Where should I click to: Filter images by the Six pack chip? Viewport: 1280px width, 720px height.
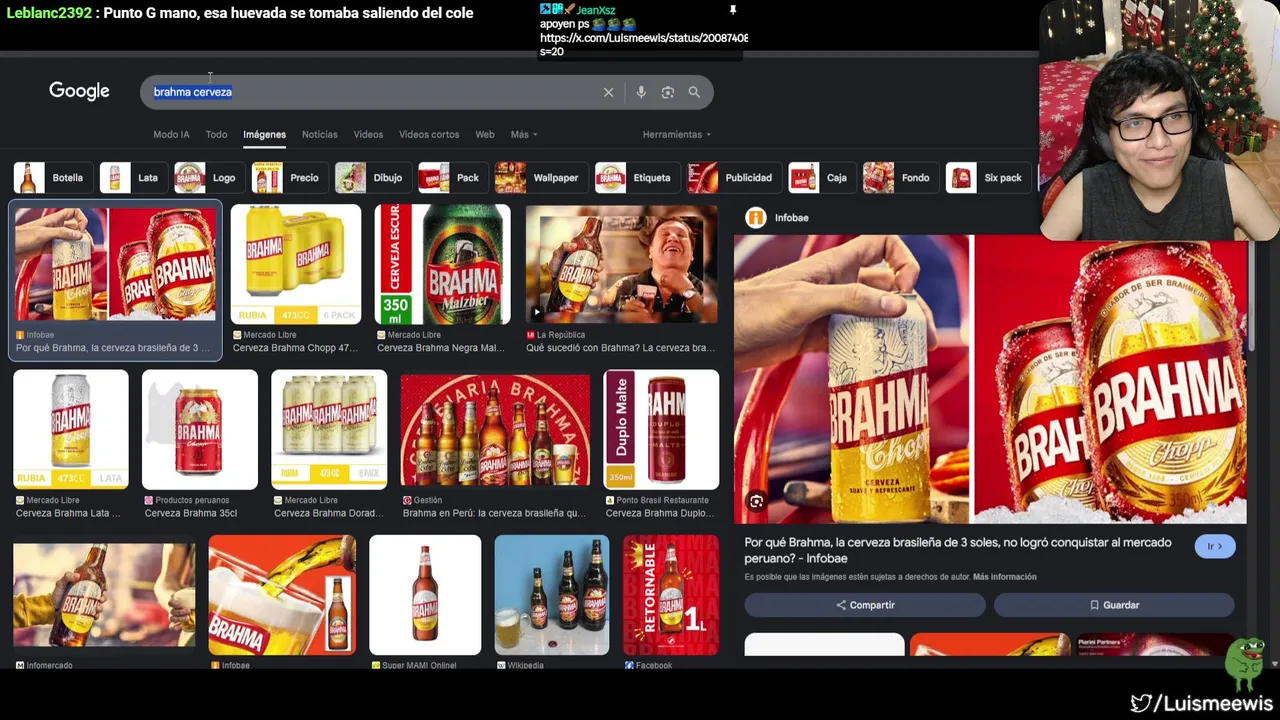(x=988, y=178)
